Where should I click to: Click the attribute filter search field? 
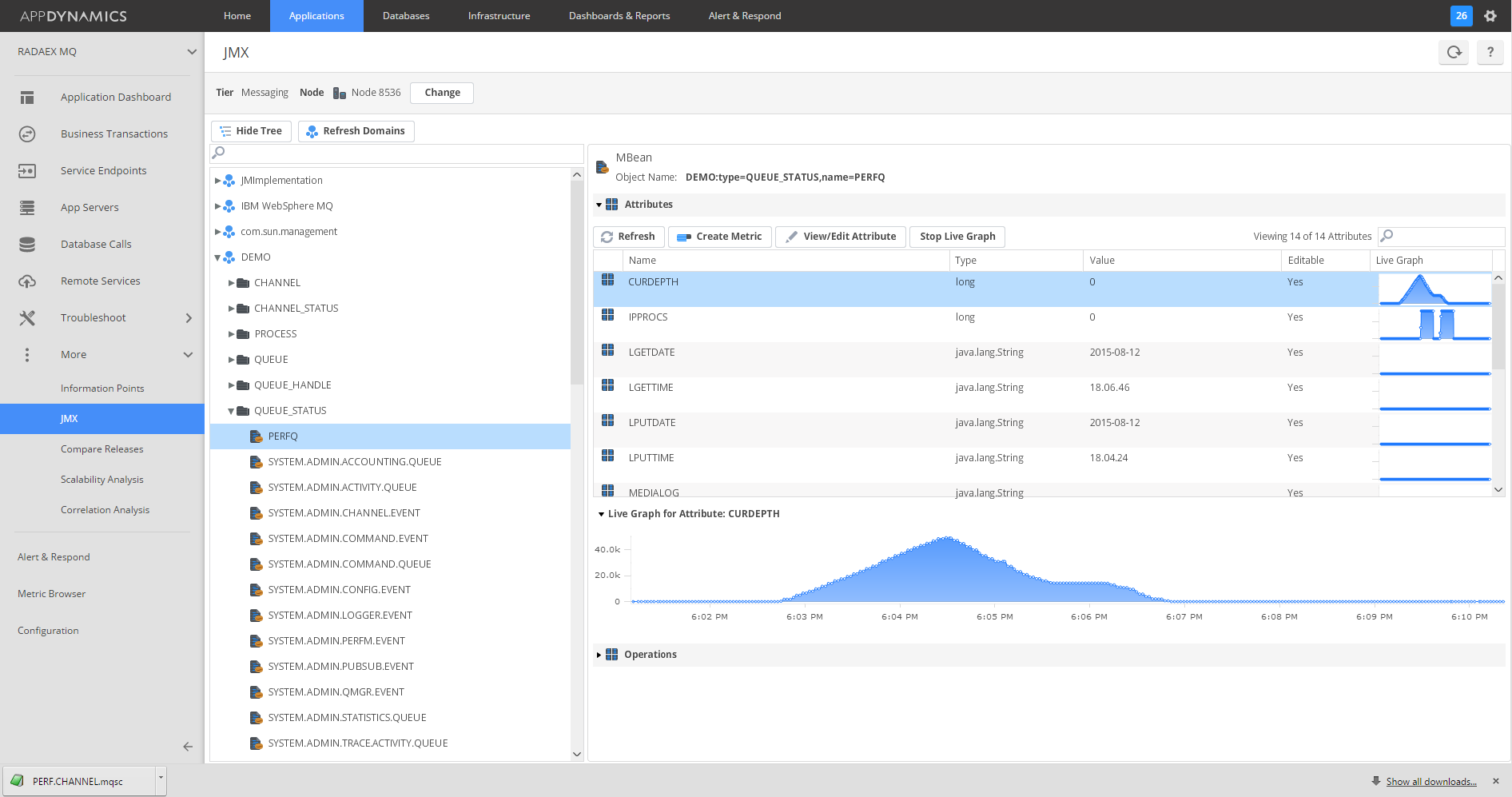(1441, 237)
